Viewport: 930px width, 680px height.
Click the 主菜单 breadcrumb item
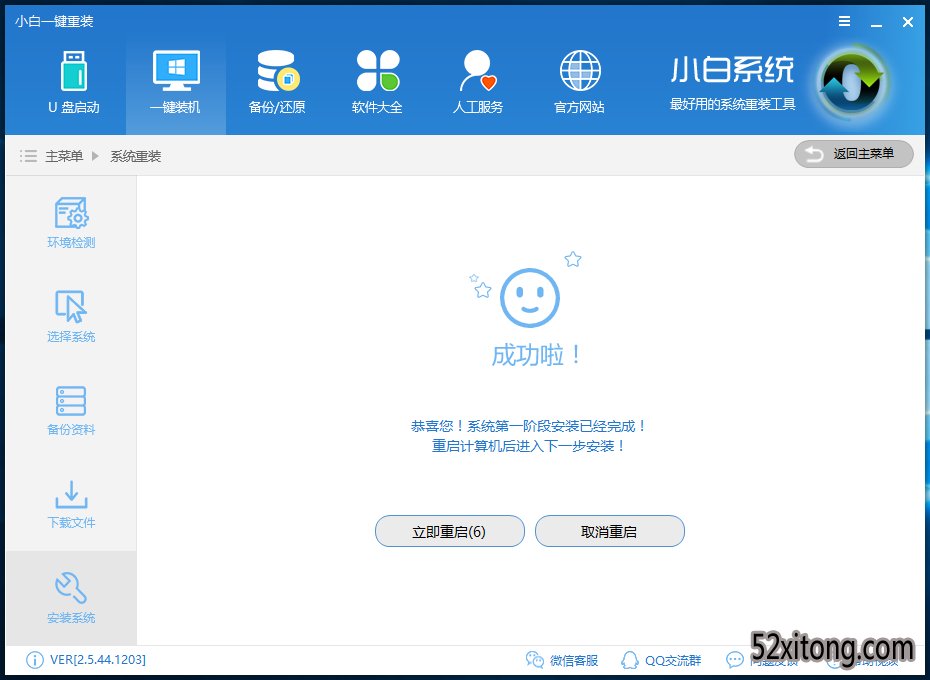[64, 156]
